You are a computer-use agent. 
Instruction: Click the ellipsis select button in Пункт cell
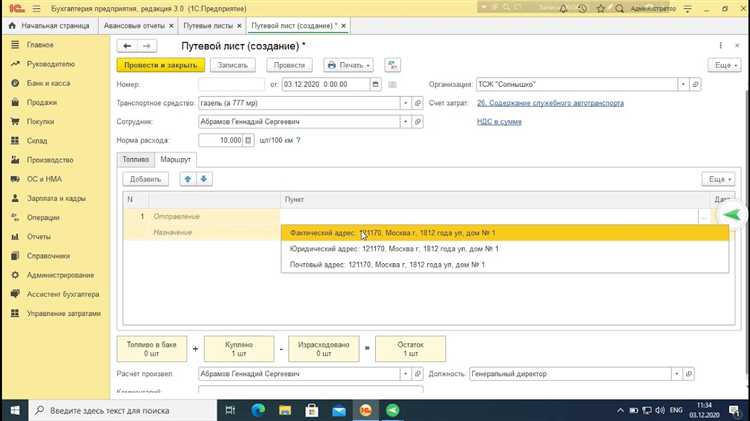(704, 217)
